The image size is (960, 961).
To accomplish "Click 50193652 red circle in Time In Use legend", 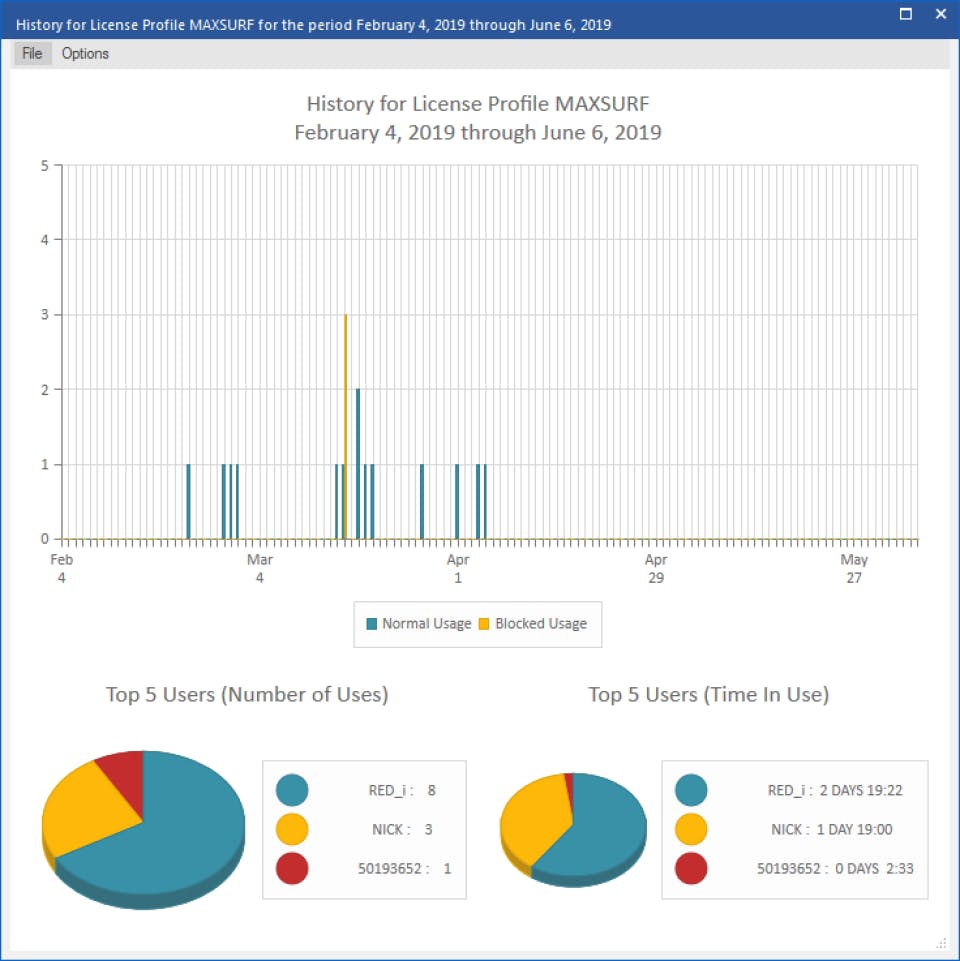I will click(691, 868).
